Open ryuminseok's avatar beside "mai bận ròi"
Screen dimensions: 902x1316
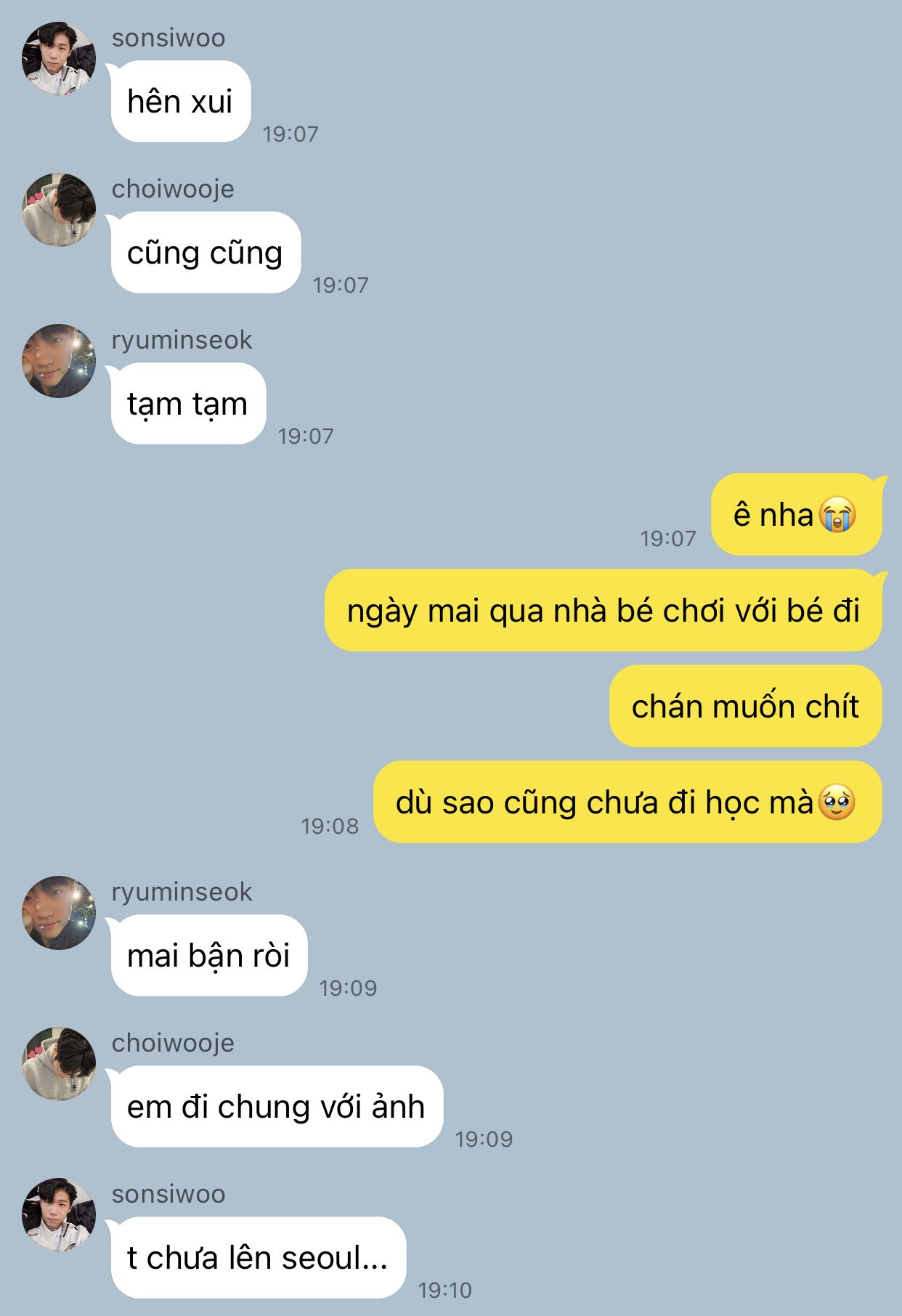pyautogui.click(x=59, y=913)
